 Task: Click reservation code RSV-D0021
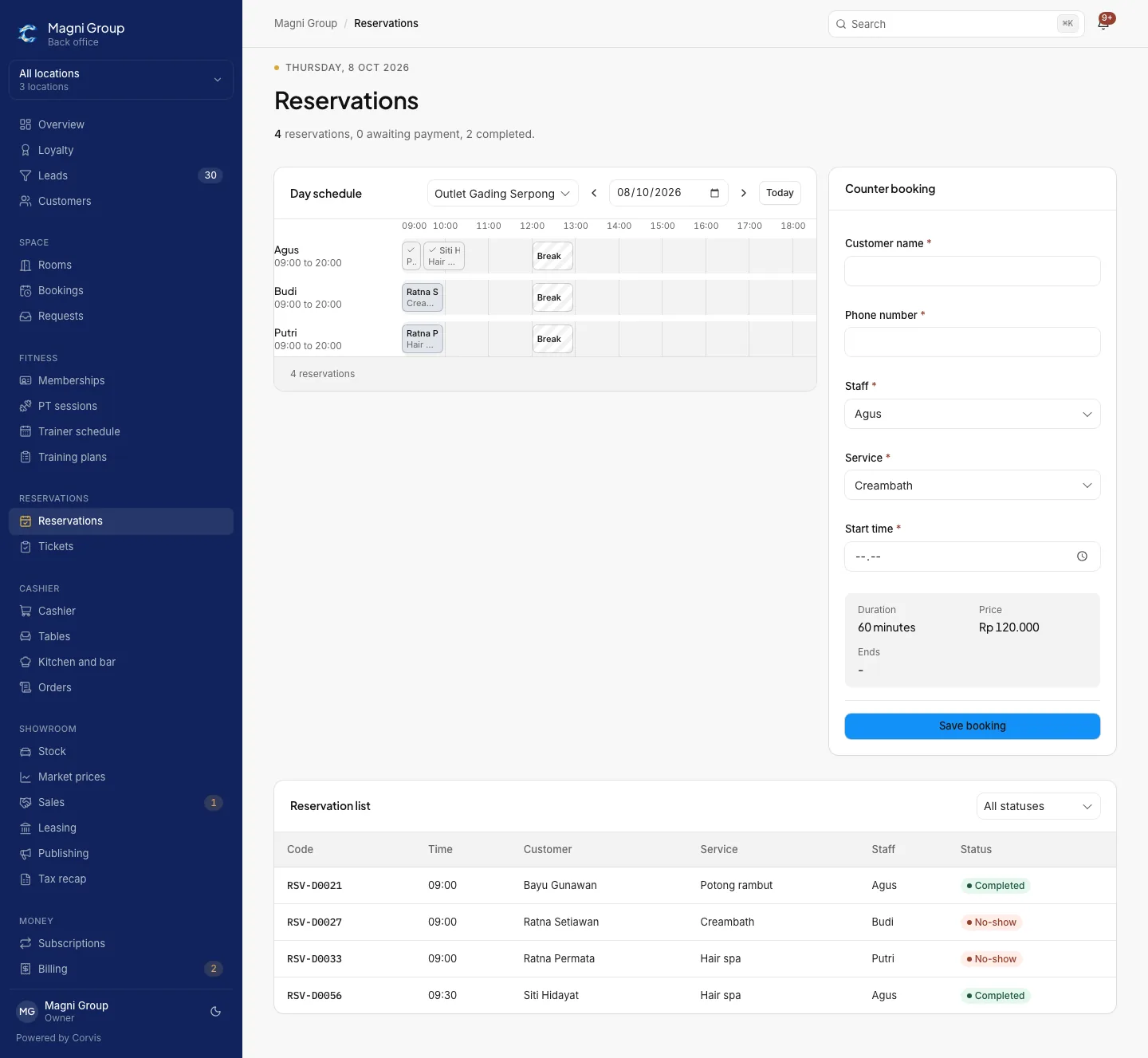tap(314, 886)
